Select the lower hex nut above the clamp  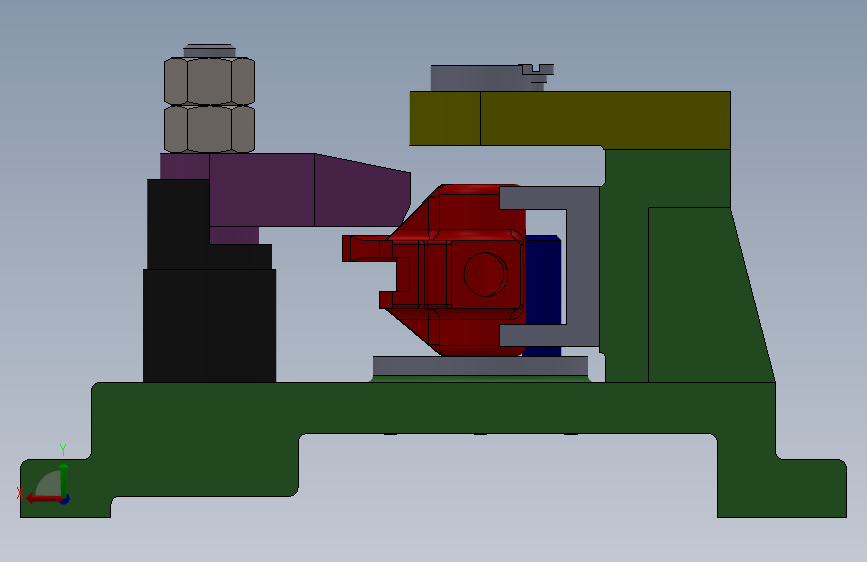coord(210,129)
